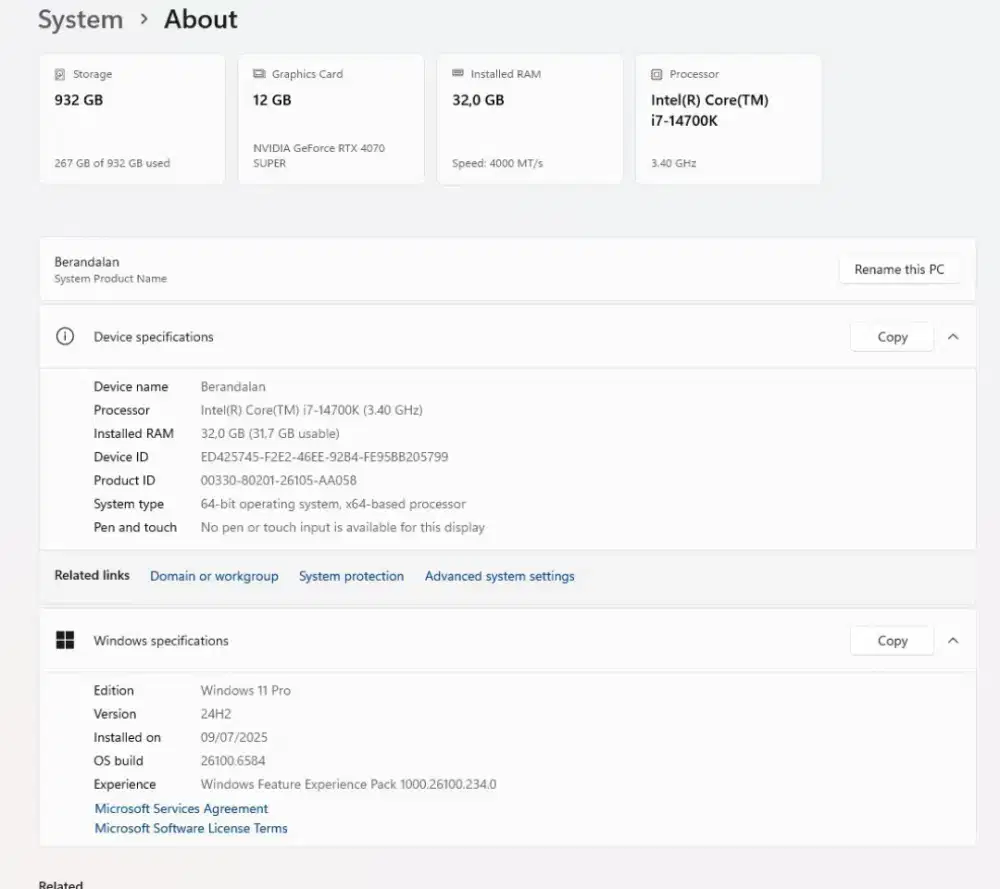1000x889 pixels.
Task: Open Domain or workgroup link
Action: [x=214, y=576]
